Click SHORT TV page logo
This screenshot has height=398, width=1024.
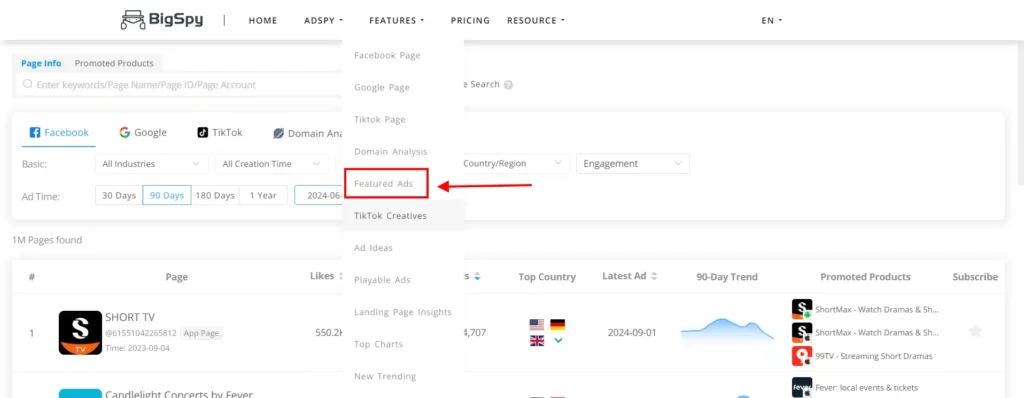[80, 333]
